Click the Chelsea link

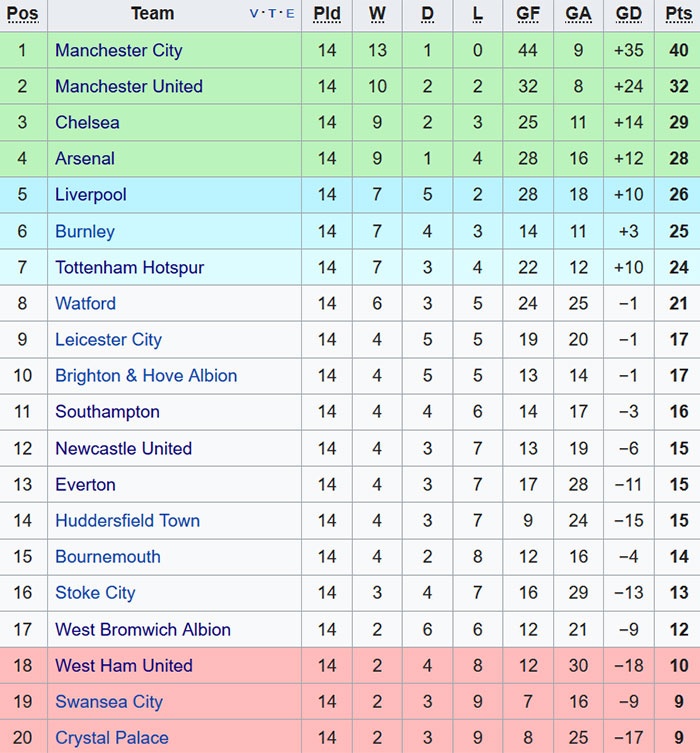[x=87, y=122]
